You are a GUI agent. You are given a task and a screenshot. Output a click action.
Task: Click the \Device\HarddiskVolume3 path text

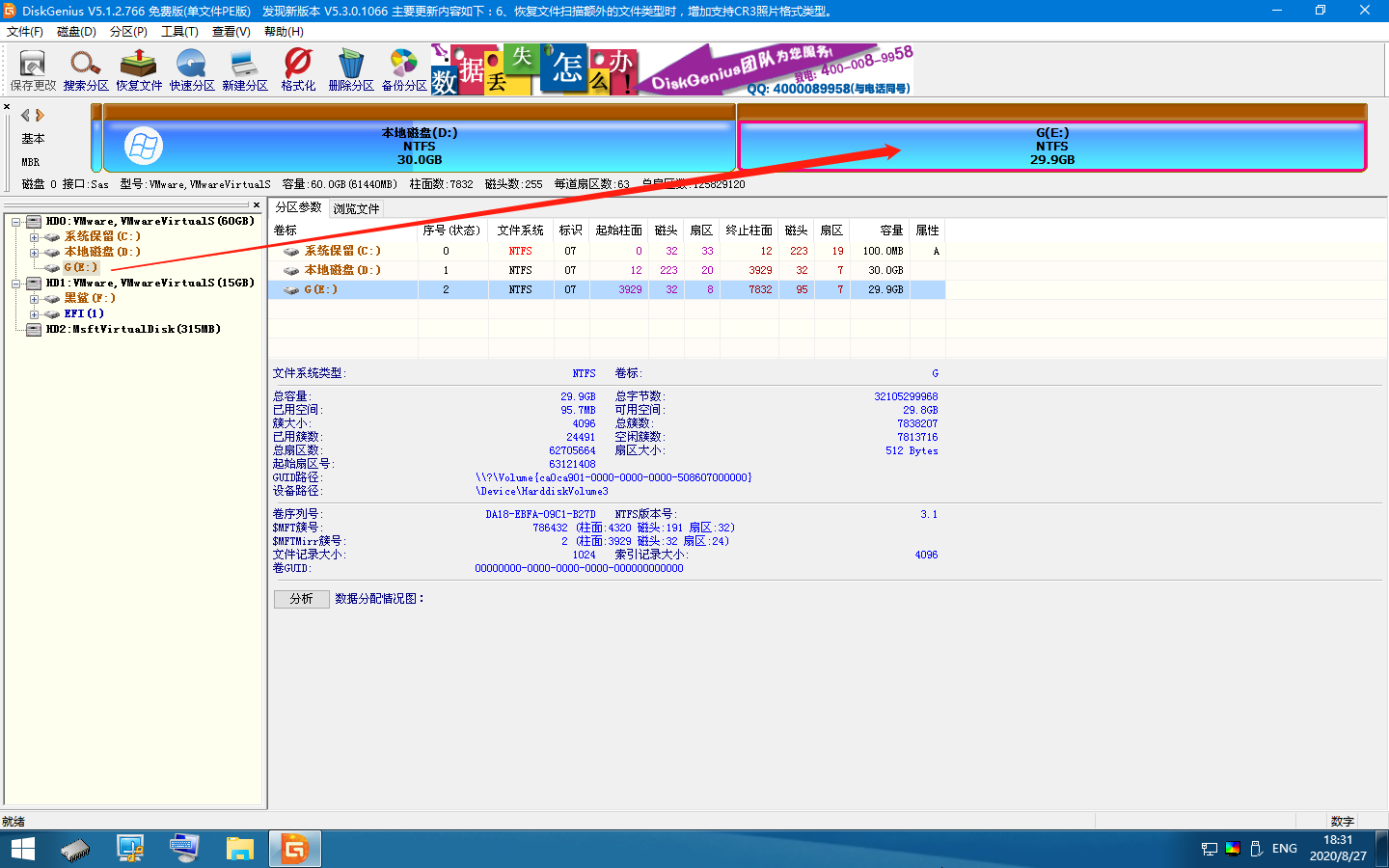(x=541, y=491)
